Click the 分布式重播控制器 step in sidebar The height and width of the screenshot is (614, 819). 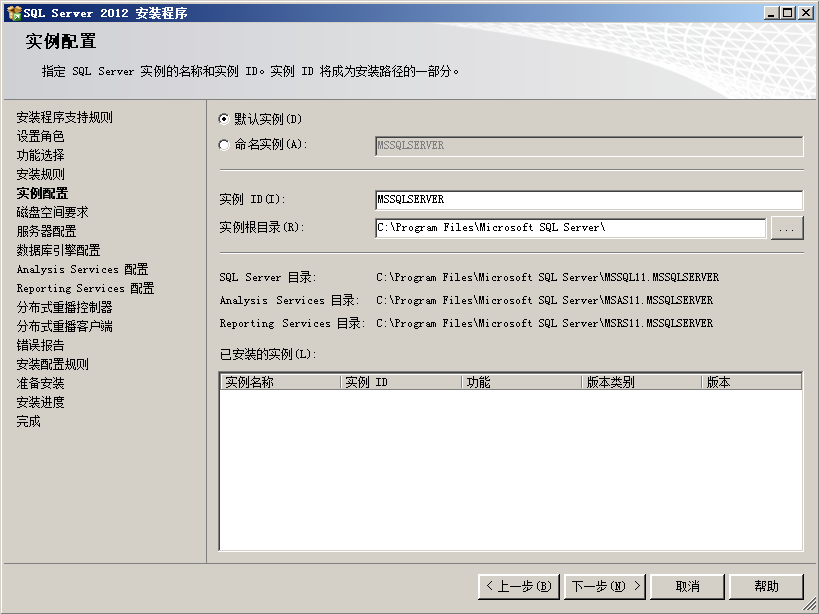(x=65, y=307)
